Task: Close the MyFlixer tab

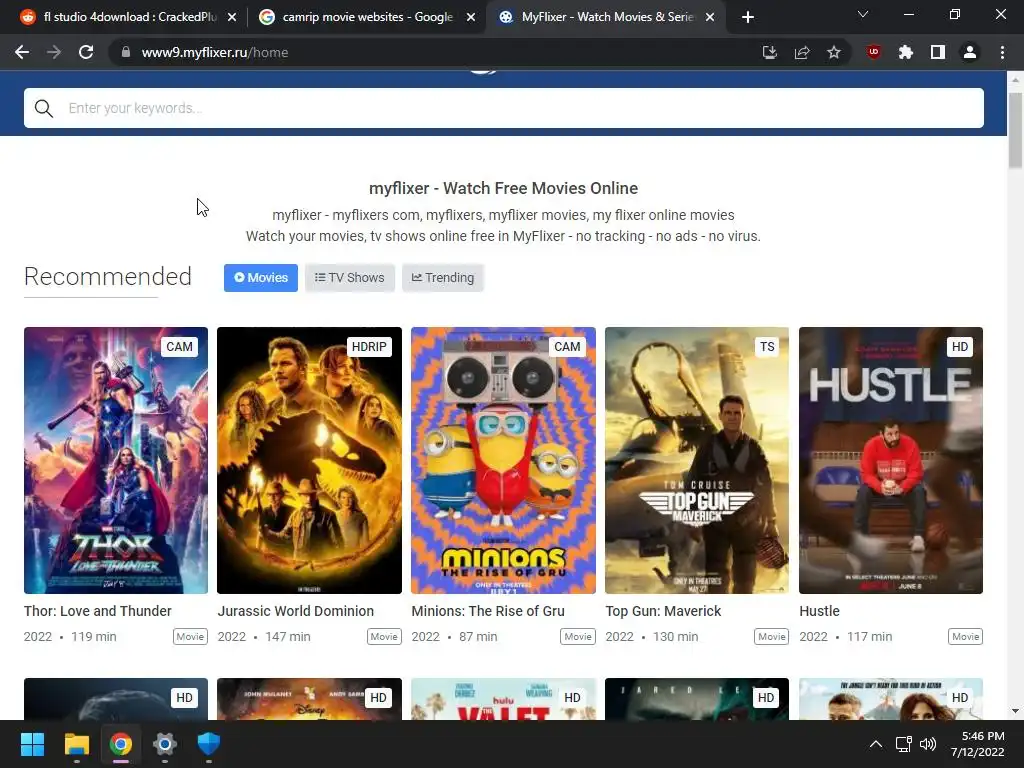Action: [x=710, y=17]
